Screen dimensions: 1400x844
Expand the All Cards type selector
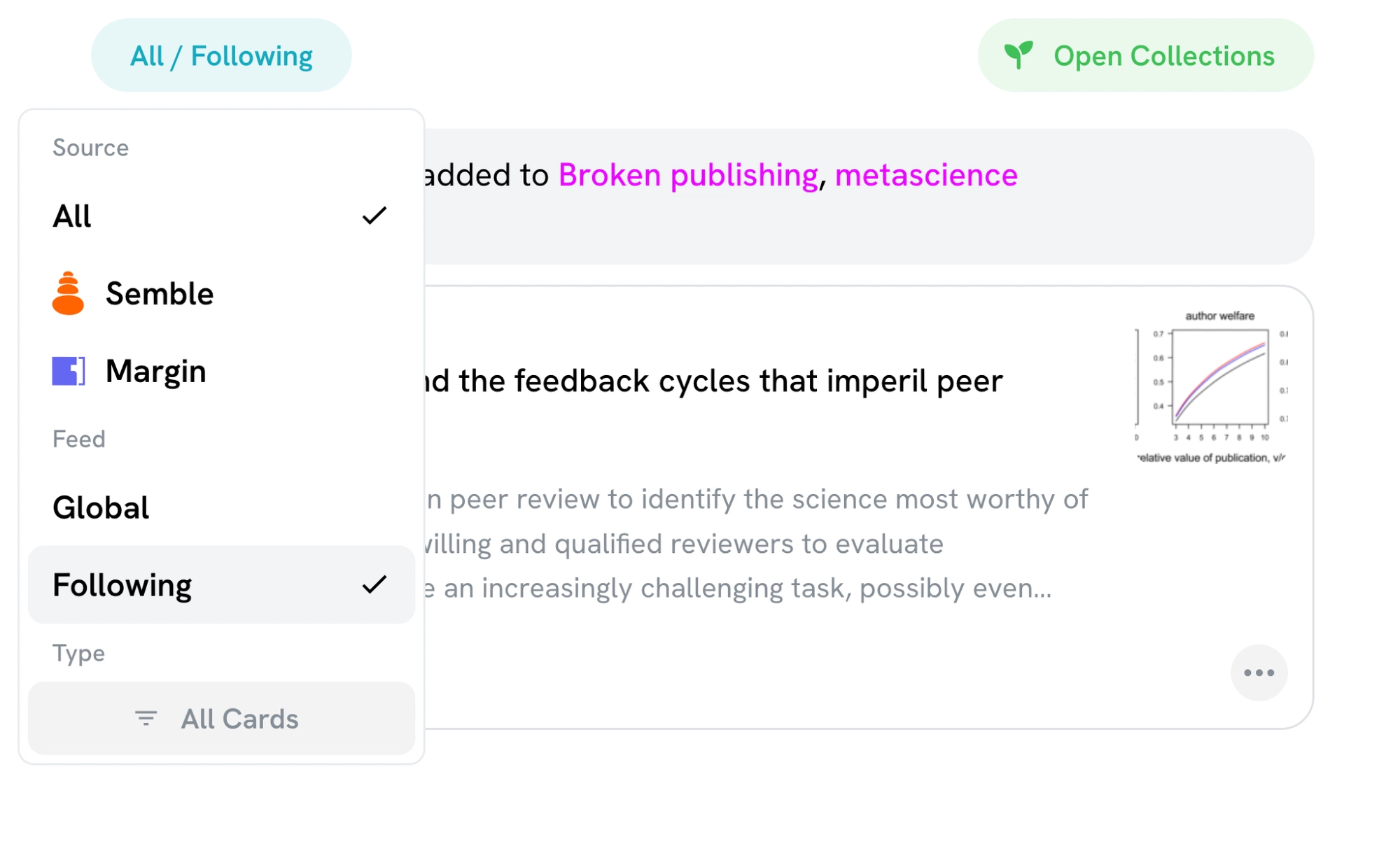coord(221,719)
